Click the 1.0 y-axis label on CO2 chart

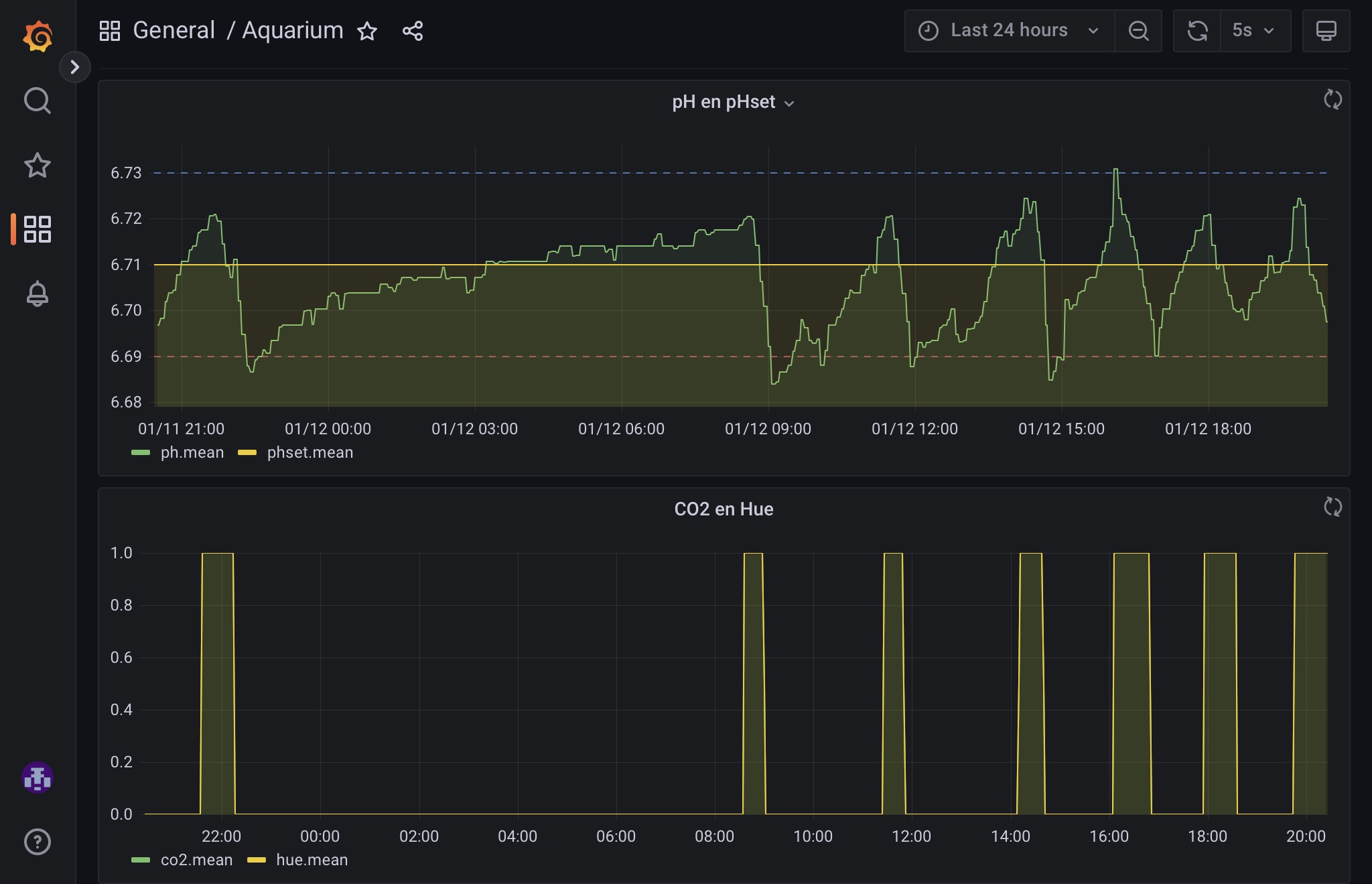(x=121, y=553)
